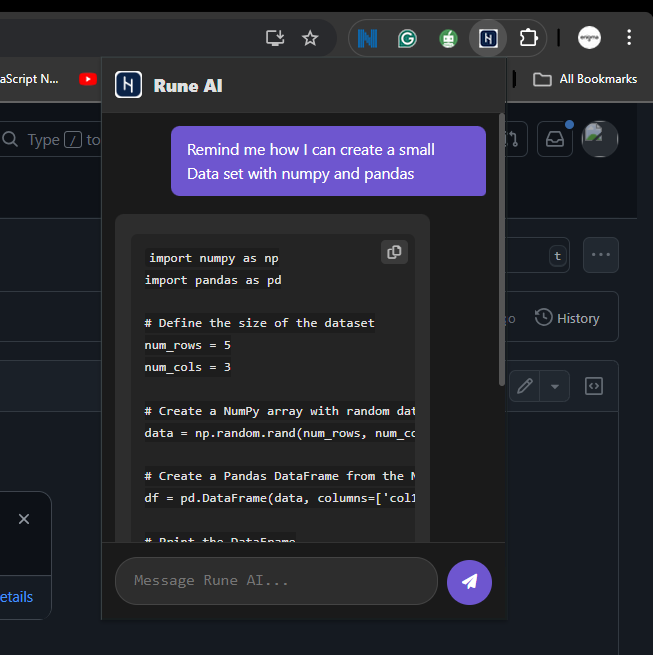Screen dimensions: 653x655
Task: Open the YouTube bookmark
Action: tap(88, 79)
